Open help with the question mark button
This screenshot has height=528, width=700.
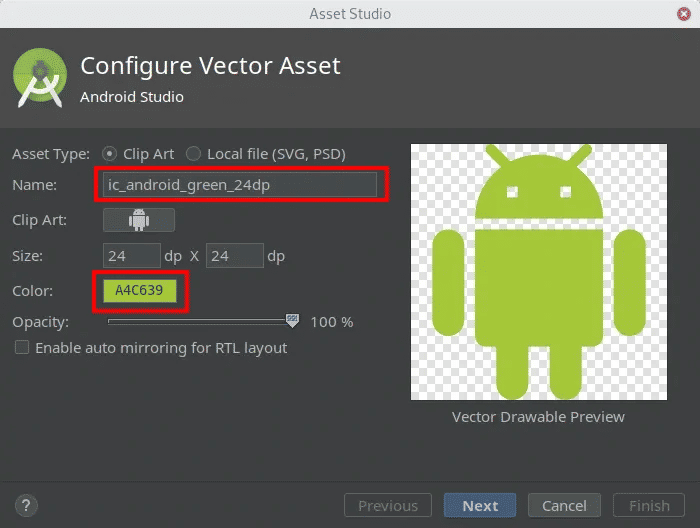tap(26, 506)
